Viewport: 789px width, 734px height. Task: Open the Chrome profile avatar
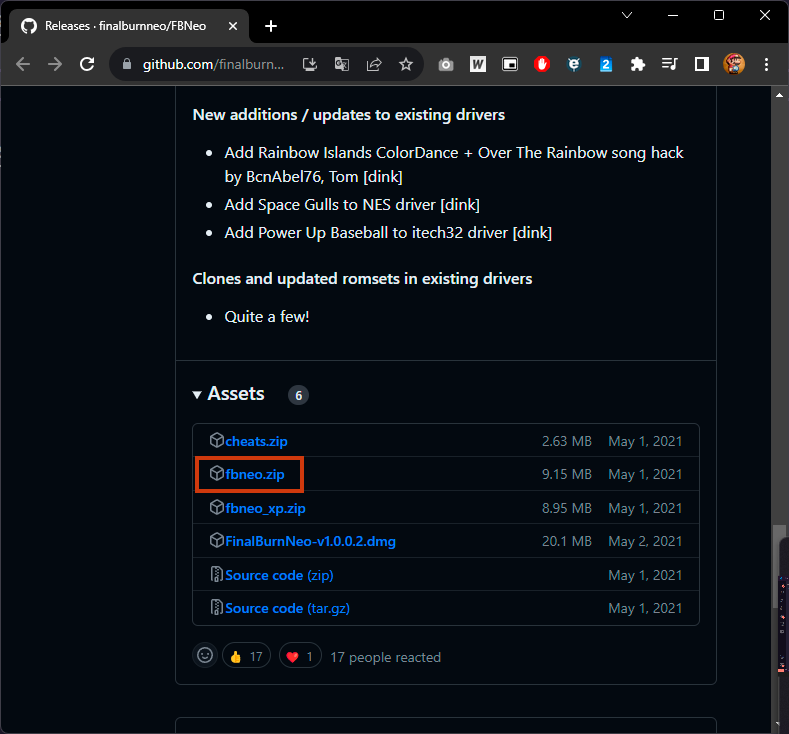click(x=734, y=64)
